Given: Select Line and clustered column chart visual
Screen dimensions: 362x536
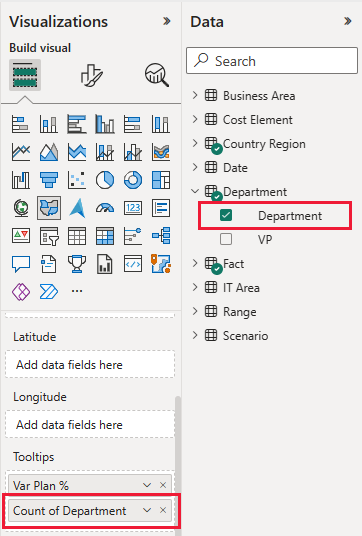Looking at the screenshot, I should click(133, 152).
